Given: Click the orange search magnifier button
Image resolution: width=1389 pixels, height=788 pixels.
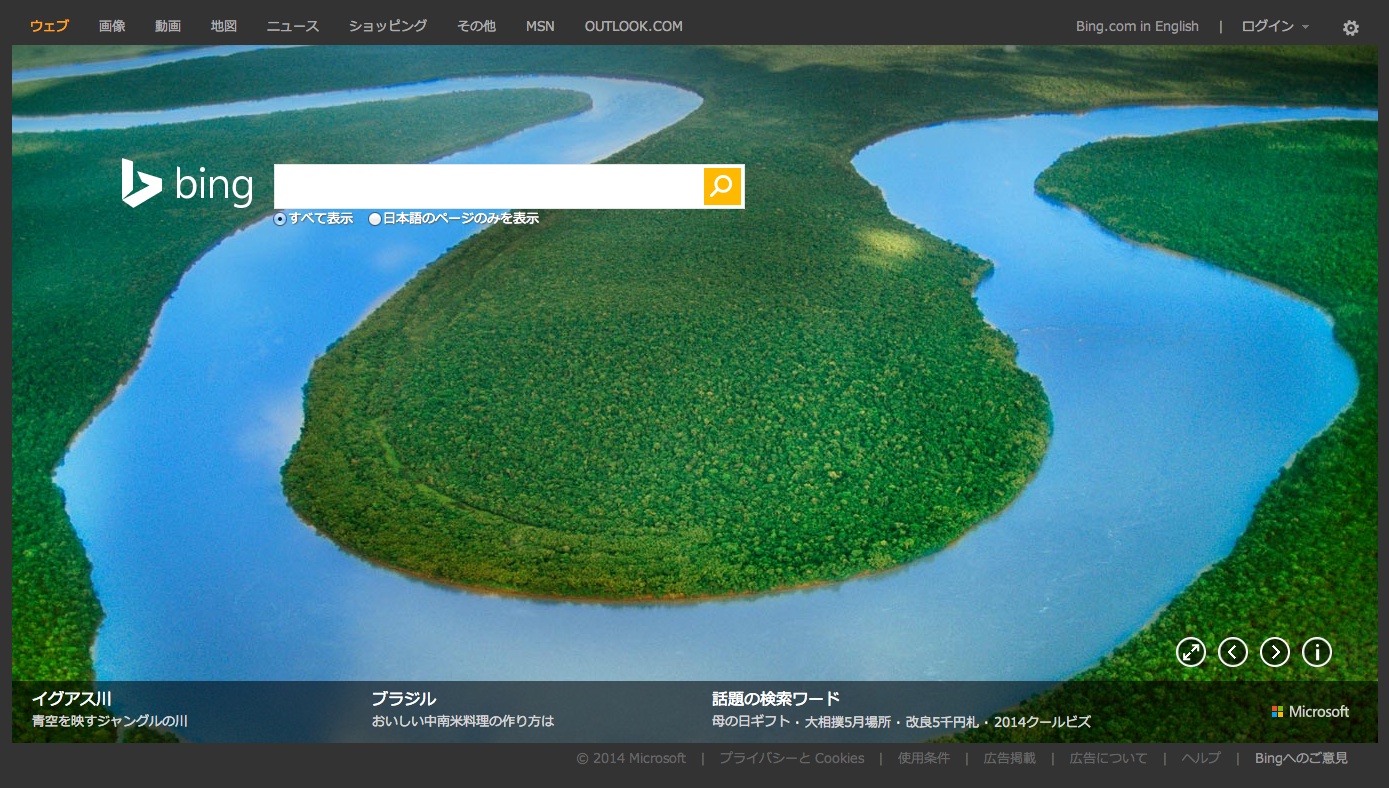Looking at the screenshot, I should point(722,186).
